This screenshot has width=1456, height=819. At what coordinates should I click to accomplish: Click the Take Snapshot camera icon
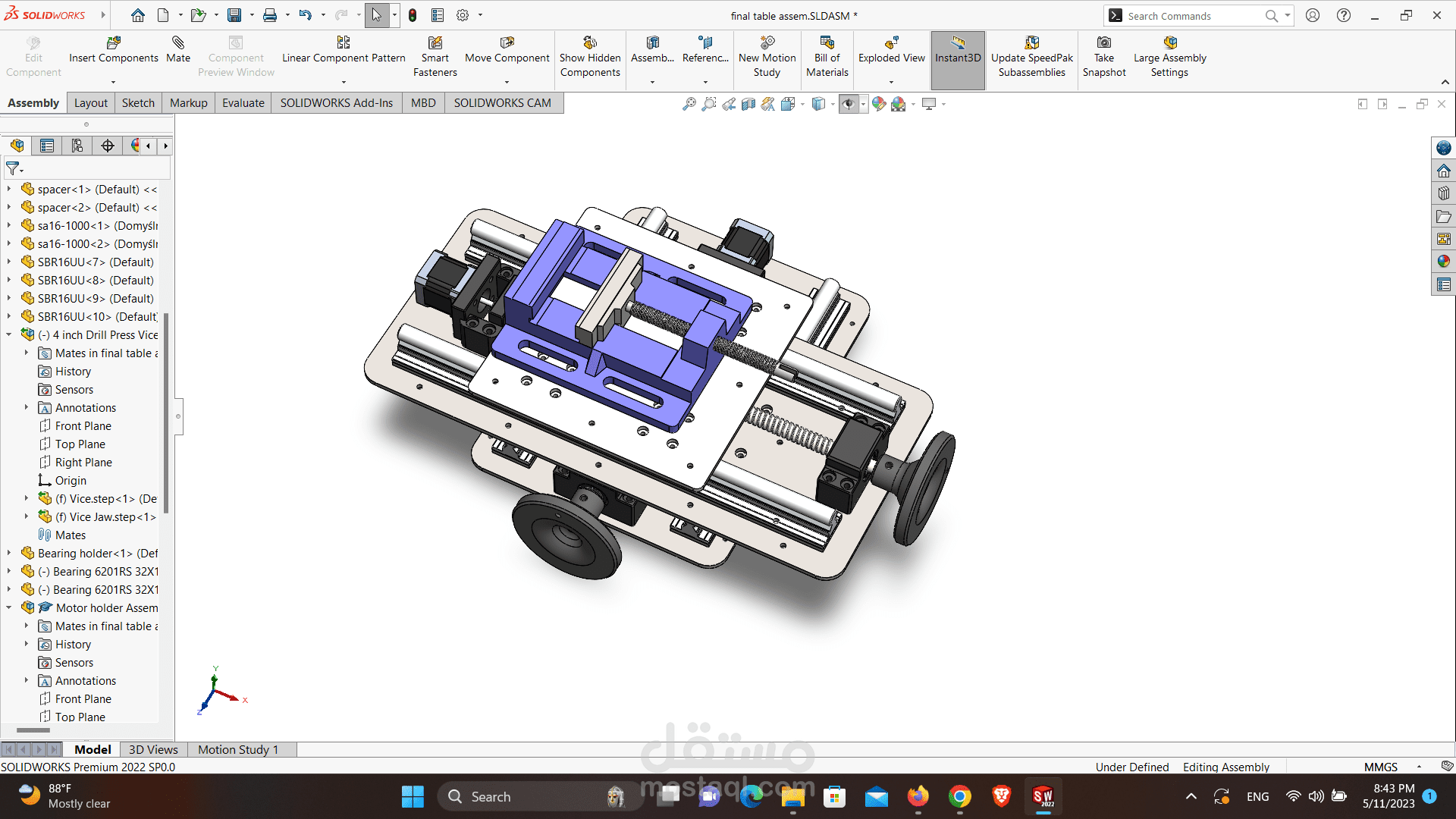(x=1104, y=43)
